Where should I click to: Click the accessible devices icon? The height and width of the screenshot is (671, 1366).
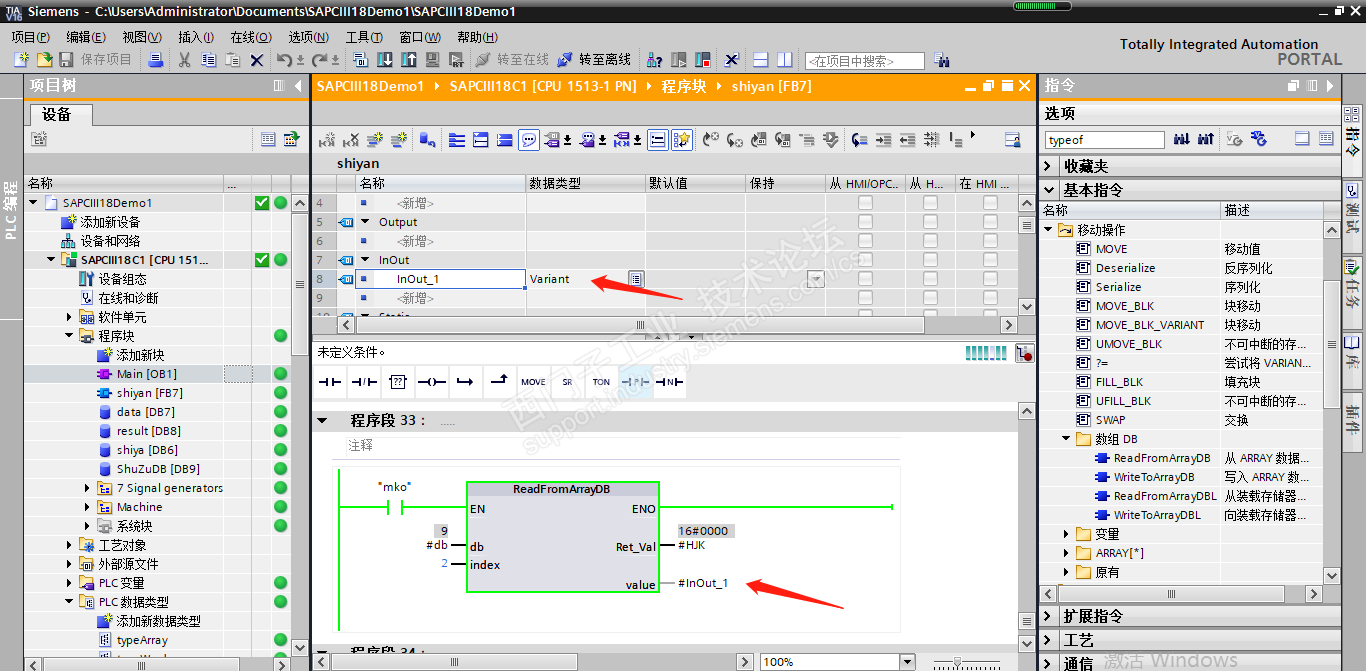pyautogui.click(x=655, y=60)
